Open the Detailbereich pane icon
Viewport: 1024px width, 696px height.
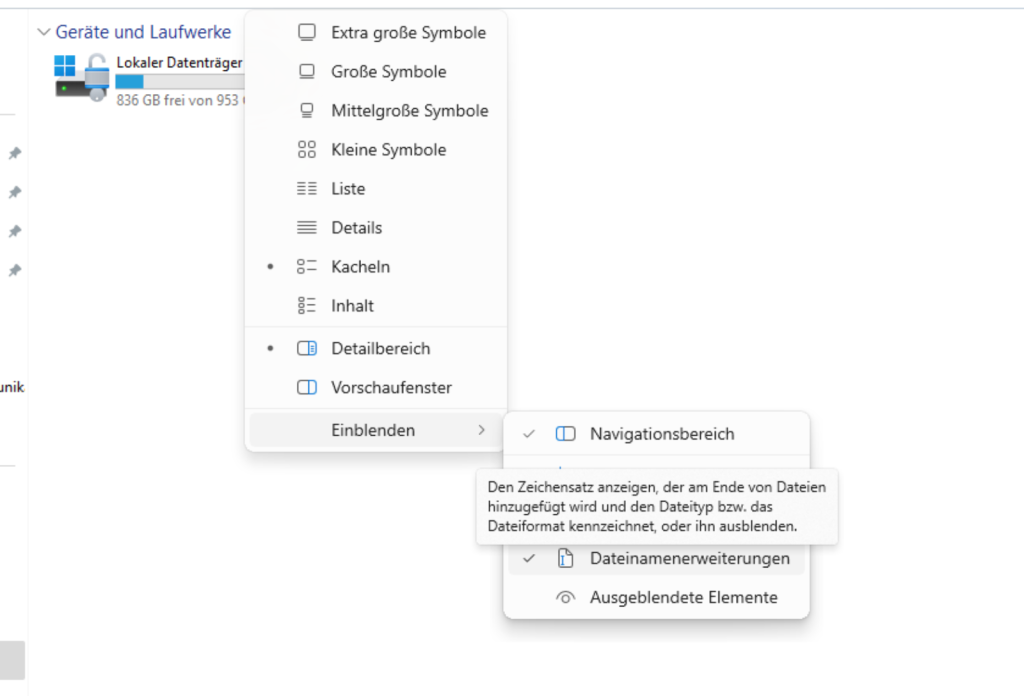click(x=306, y=348)
